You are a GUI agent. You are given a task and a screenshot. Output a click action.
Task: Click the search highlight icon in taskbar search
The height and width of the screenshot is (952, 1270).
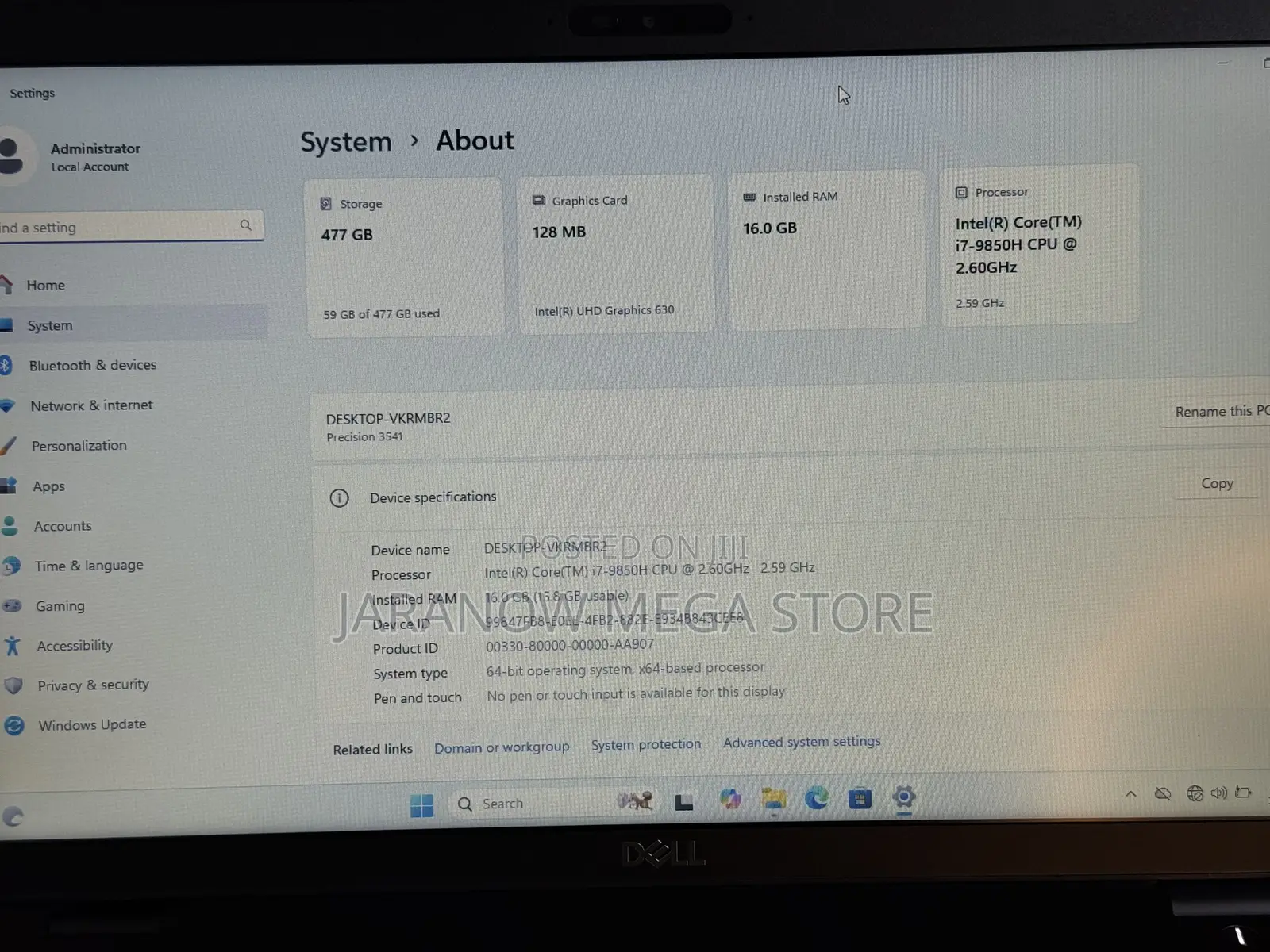[635, 800]
